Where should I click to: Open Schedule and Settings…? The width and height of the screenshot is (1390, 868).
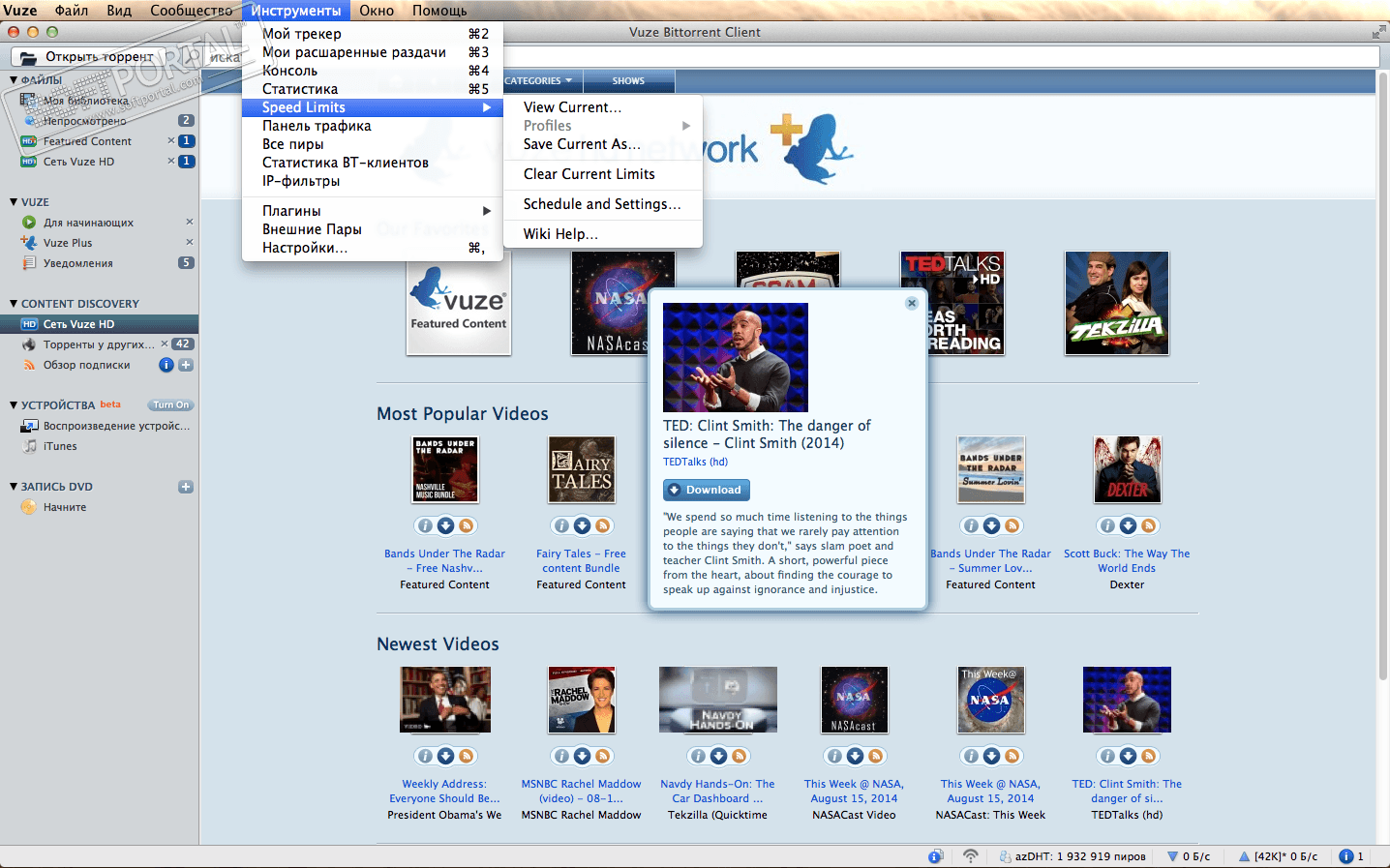point(603,204)
